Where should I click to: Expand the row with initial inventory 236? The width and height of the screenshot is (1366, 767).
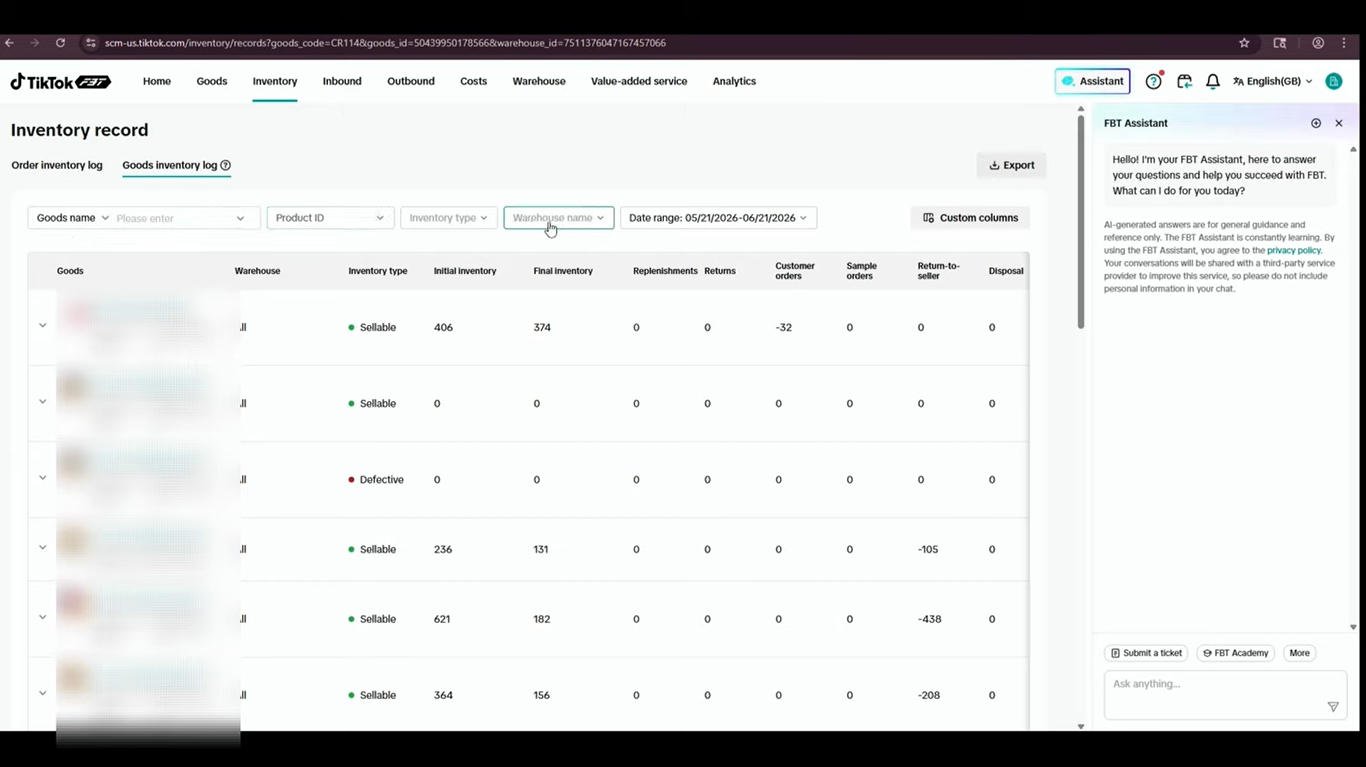pyautogui.click(x=42, y=548)
